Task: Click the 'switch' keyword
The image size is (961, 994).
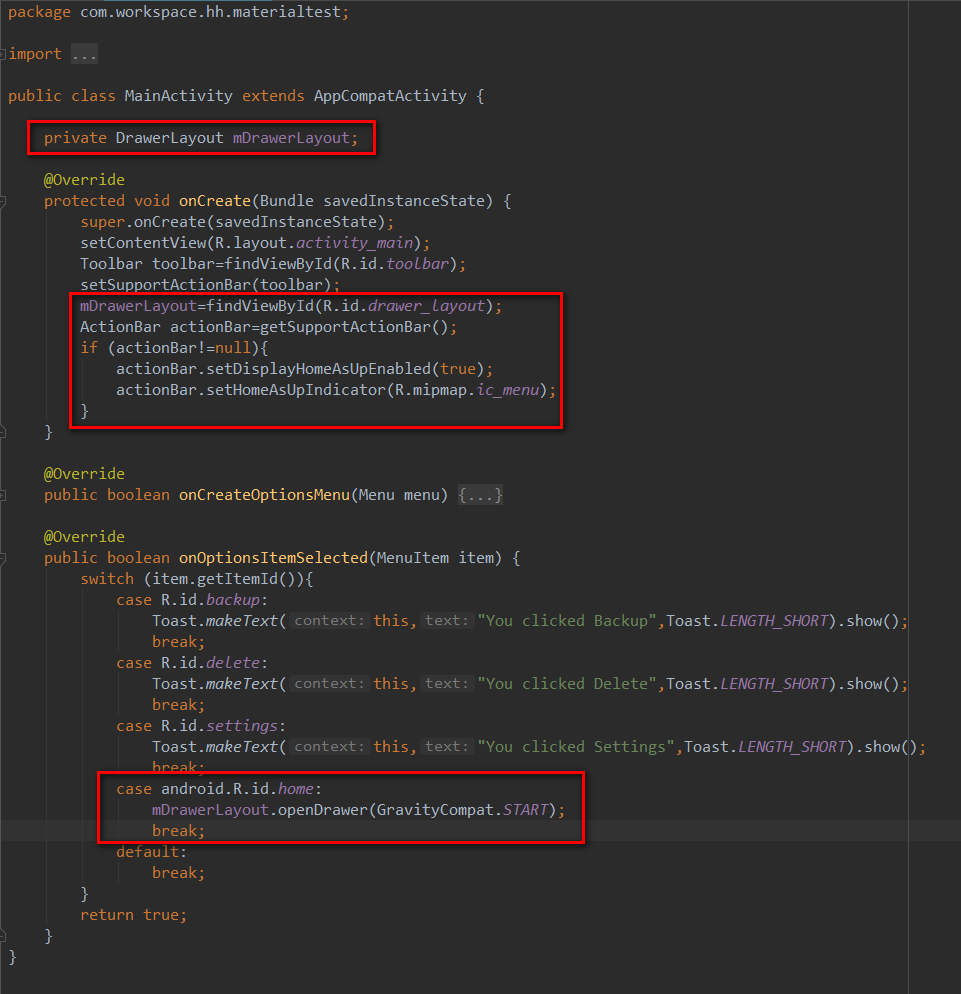Action: click(x=107, y=579)
